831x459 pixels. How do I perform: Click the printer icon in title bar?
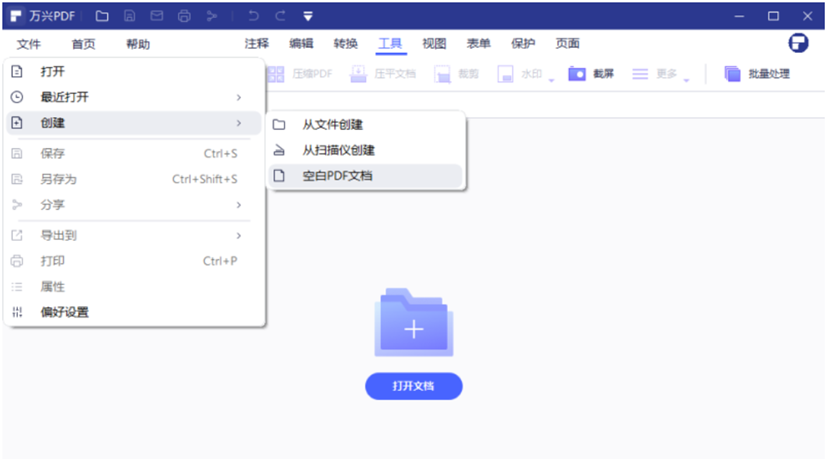coord(184,16)
